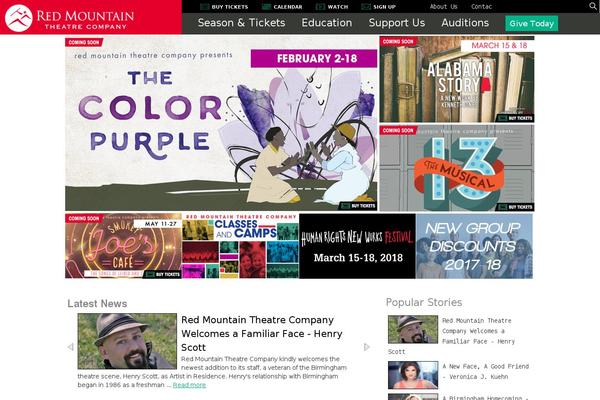Open the search magnifier icon
Screen dimensions: 600x400
[x=593, y=6]
